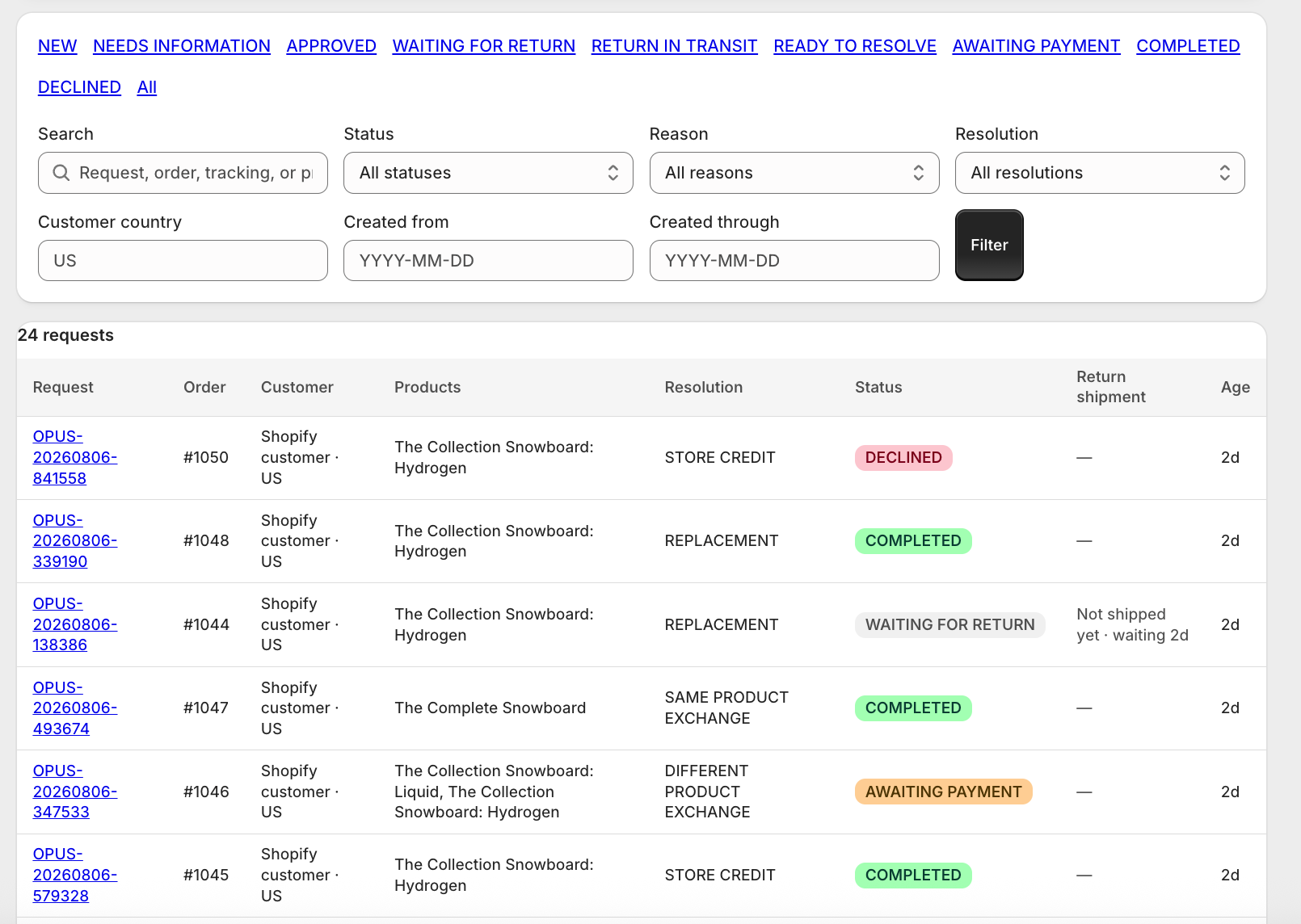Click 'Not shipped yet · waiting 2d' text
The width and height of the screenshot is (1301, 924).
click(x=1132, y=624)
